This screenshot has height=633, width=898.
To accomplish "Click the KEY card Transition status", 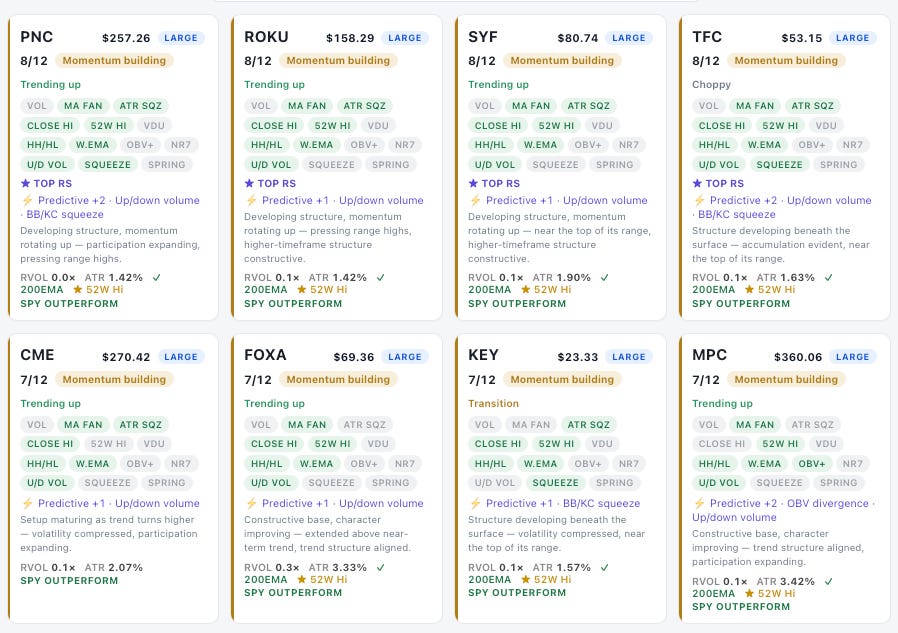I will coord(493,403).
